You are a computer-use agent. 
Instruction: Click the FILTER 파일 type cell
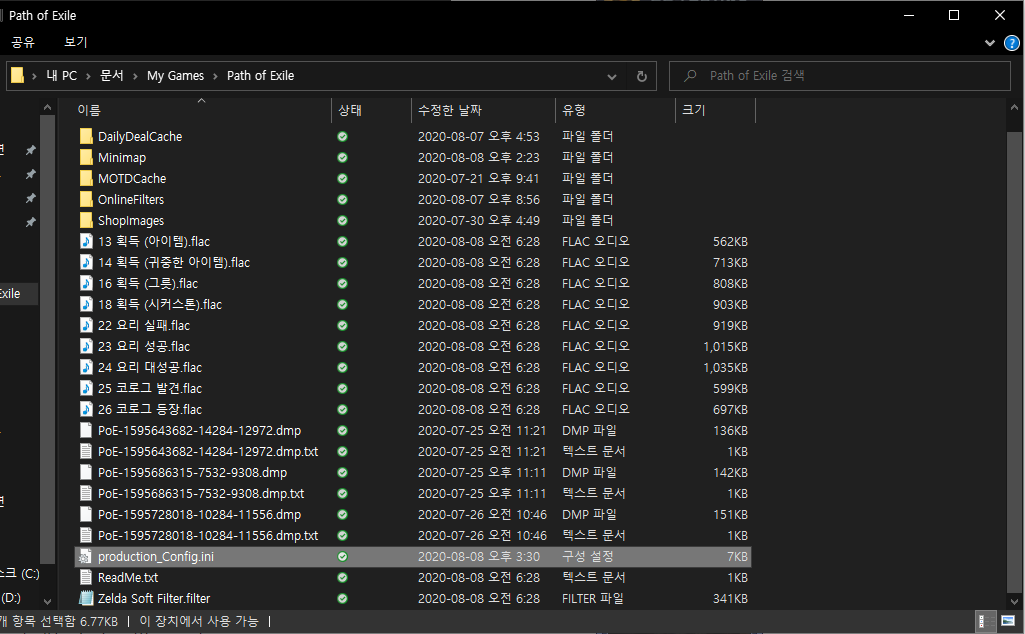pyautogui.click(x=592, y=598)
